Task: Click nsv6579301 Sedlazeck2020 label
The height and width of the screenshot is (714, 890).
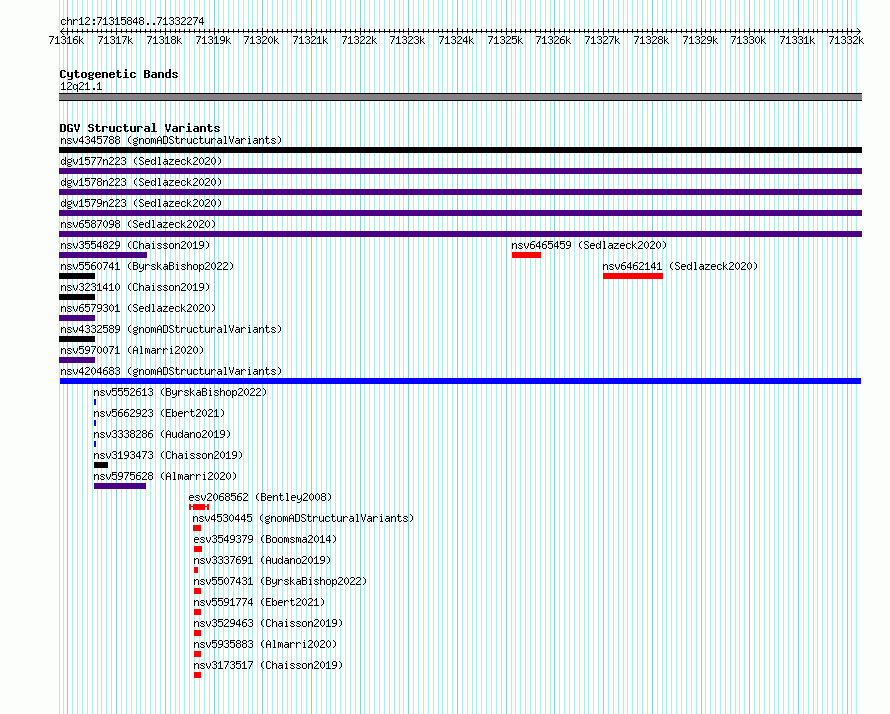Action: click(x=138, y=308)
